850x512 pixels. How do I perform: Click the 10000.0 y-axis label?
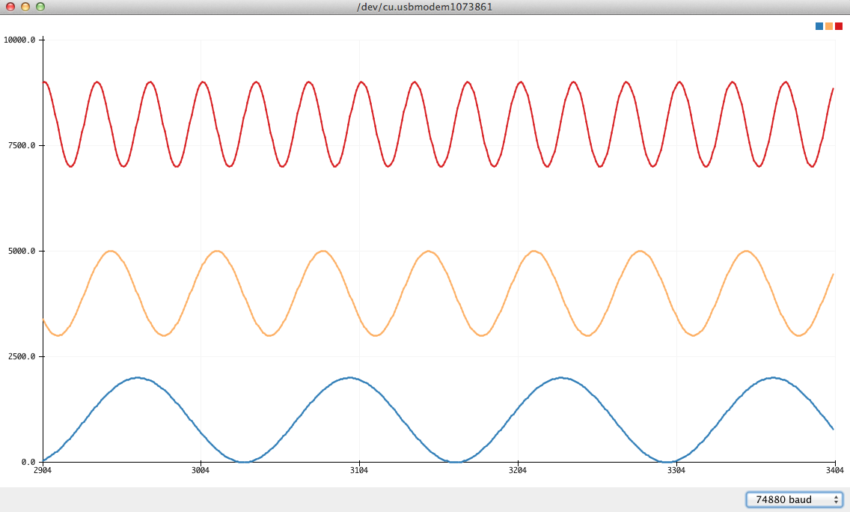point(20,40)
